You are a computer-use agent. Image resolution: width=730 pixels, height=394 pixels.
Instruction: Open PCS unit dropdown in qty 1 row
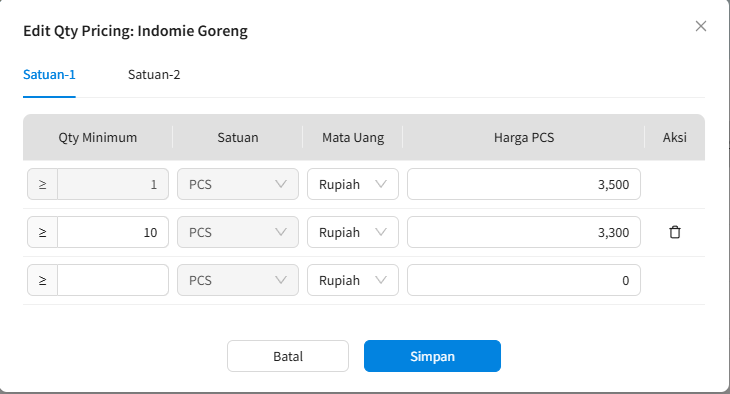(x=238, y=184)
